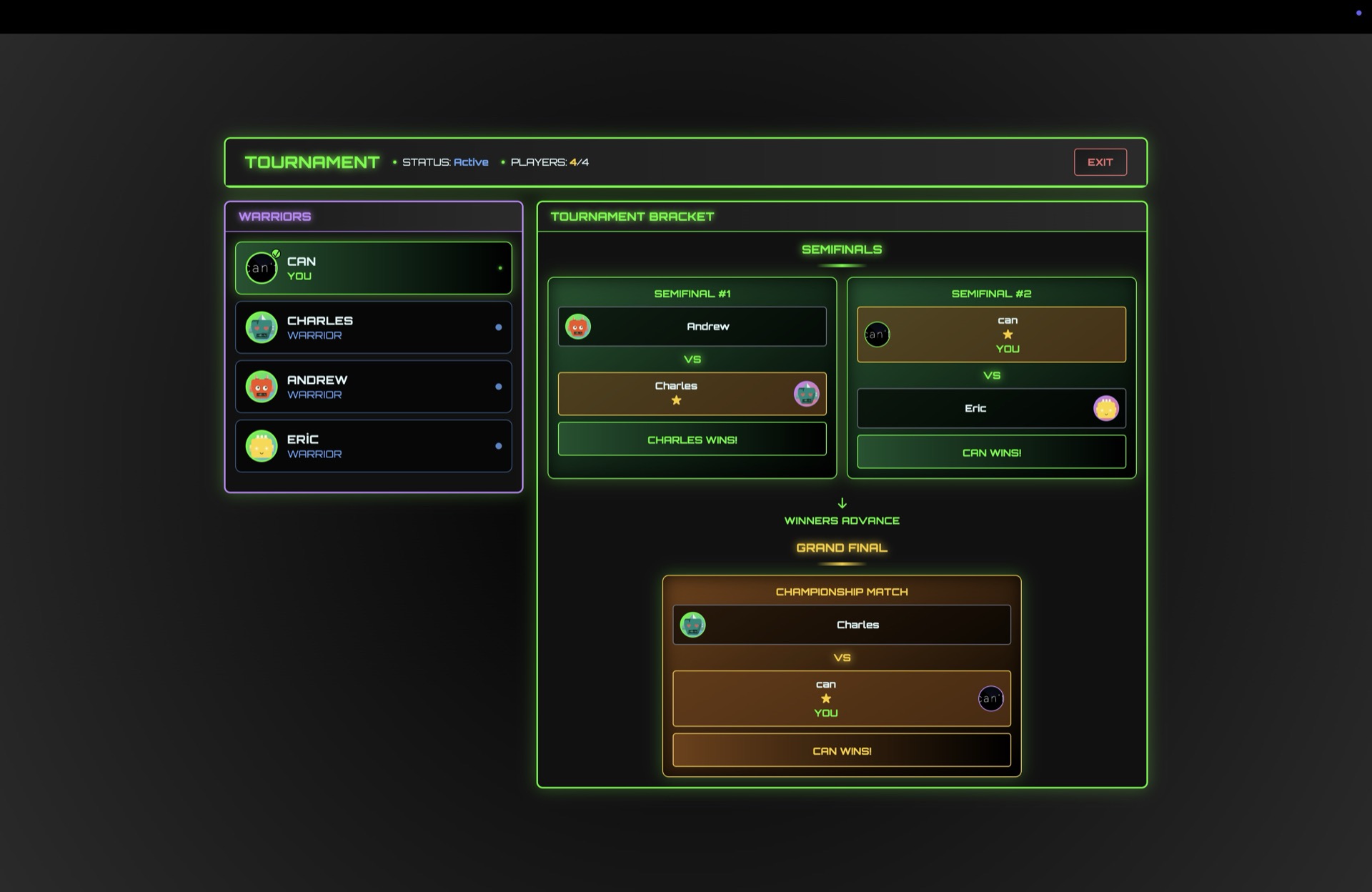The width and height of the screenshot is (1372, 892).
Task: Click Eric's avatar in the Warriors panel
Action: [262, 445]
